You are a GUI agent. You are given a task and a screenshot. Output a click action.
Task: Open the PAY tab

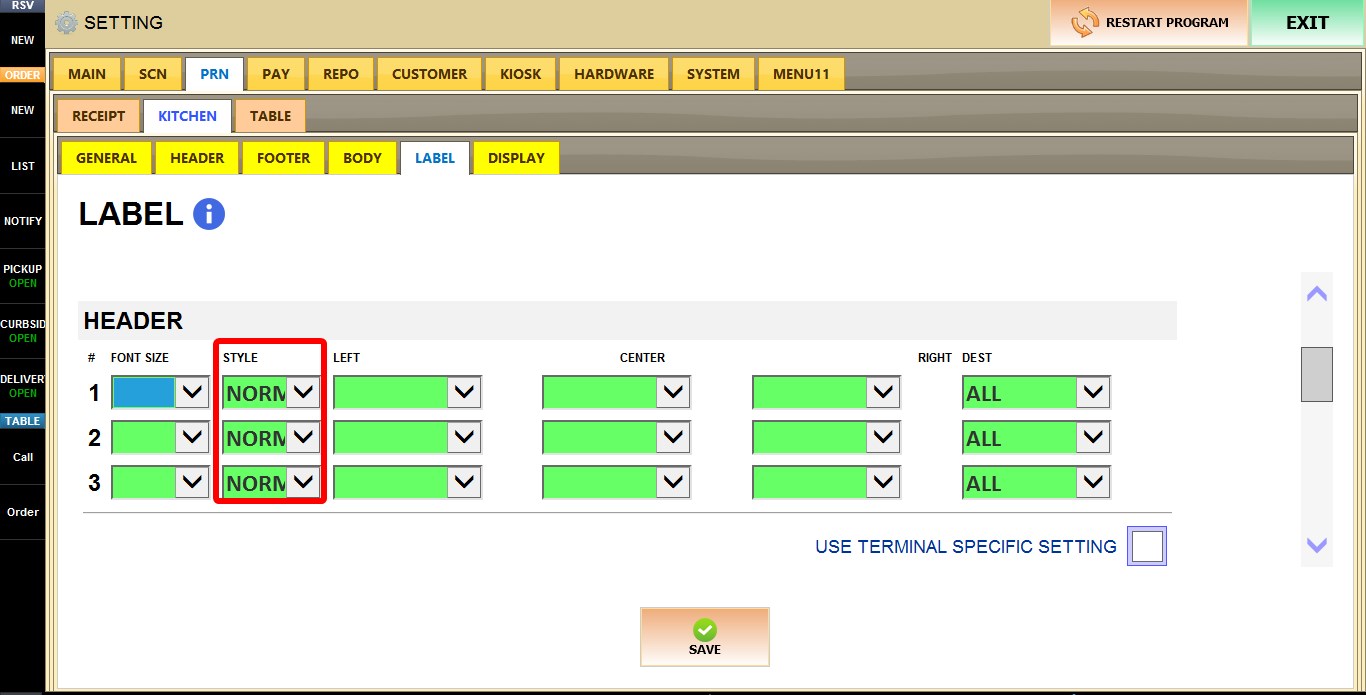(276, 74)
